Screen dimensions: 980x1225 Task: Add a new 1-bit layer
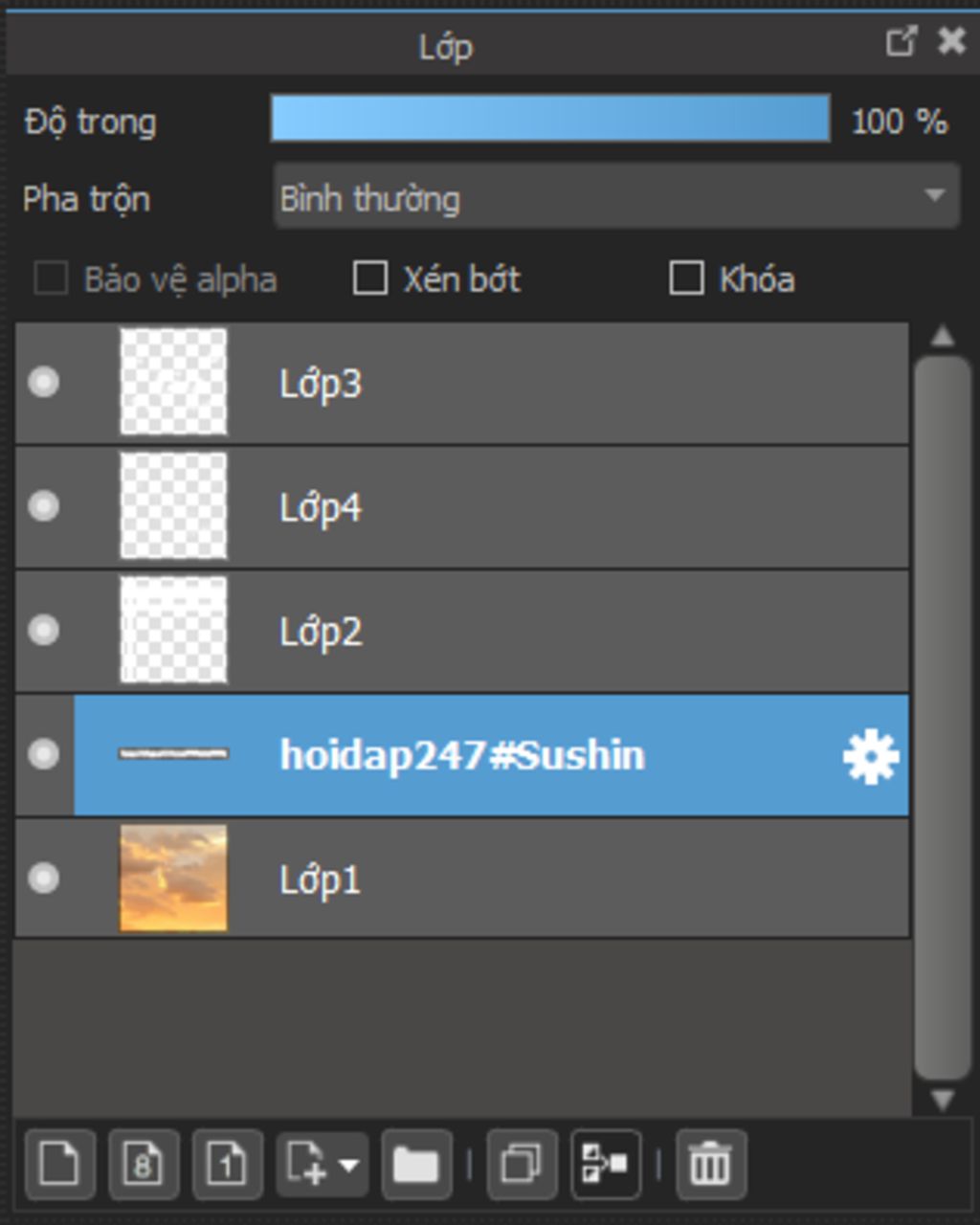[227, 1165]
